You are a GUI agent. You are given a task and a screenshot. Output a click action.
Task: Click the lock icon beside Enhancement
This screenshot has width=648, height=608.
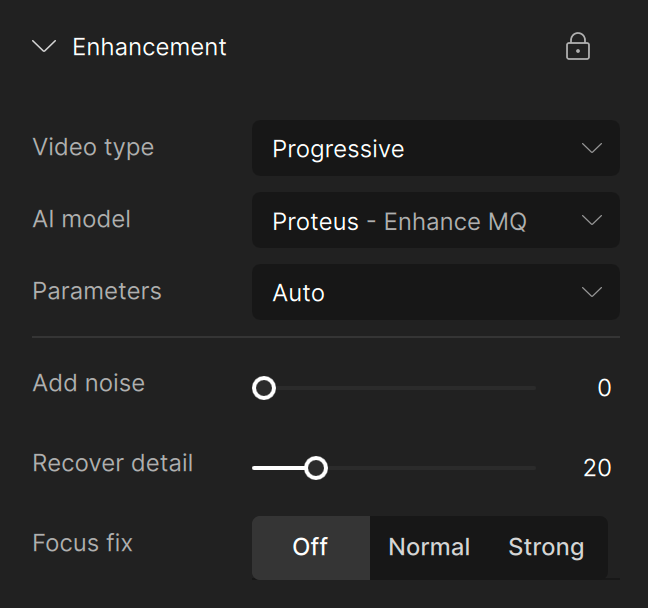[578, 47]
